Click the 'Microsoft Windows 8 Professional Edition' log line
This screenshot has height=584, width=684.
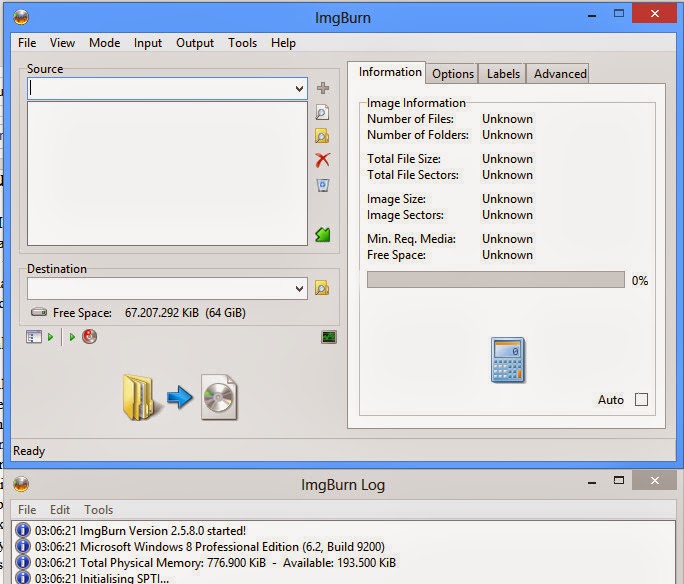coord(210,546)
